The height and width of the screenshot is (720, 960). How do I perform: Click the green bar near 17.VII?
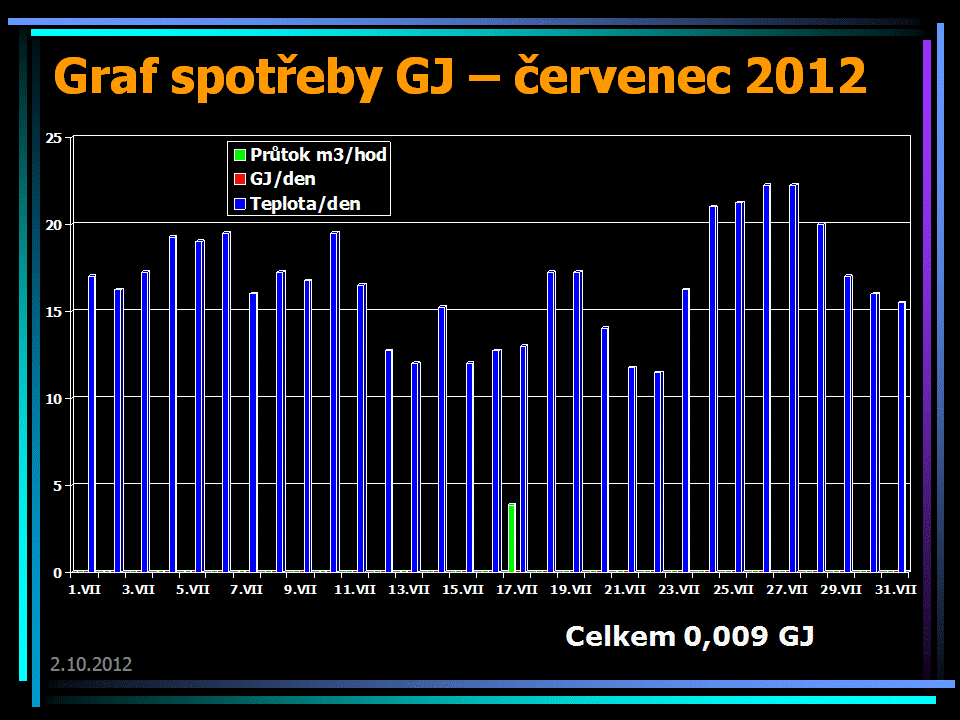[511, 538]
